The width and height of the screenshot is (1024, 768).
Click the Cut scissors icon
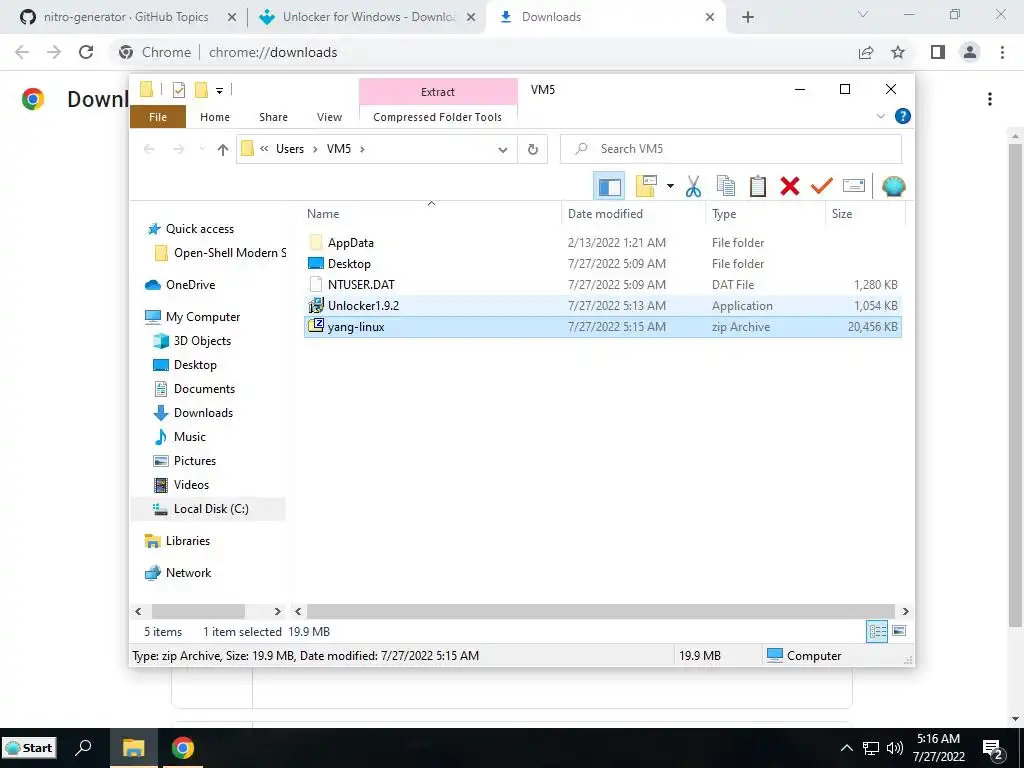click(694, 187)
